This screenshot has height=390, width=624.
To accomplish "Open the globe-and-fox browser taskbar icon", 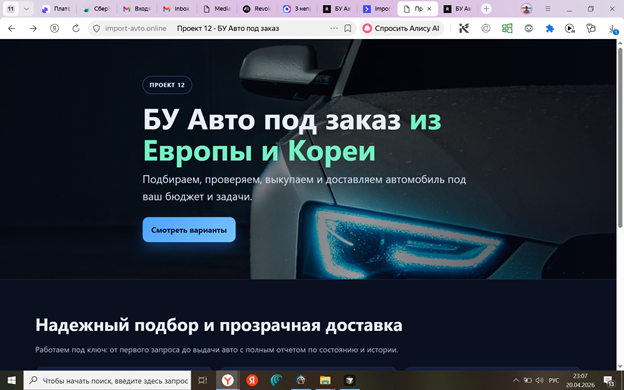I will click(x=301, y=380).
